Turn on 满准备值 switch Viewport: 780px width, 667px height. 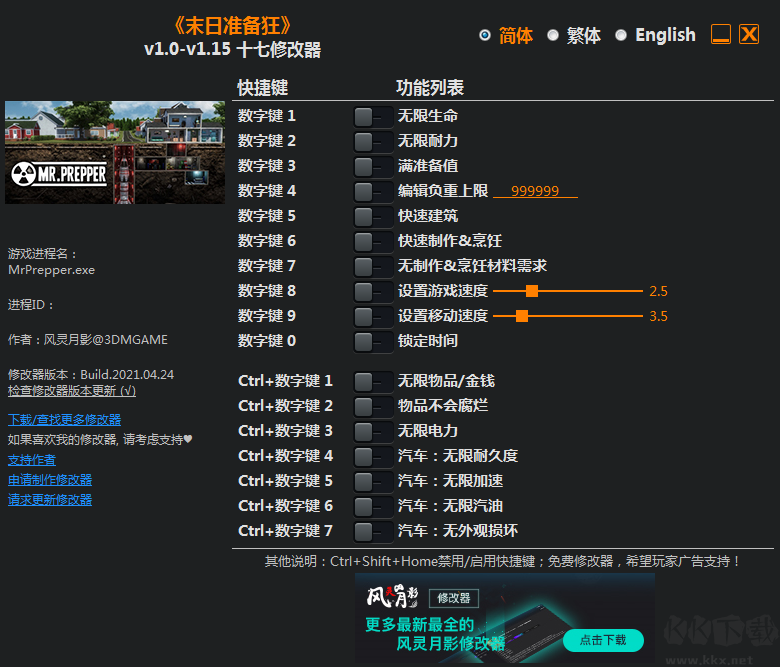(x=373, y=167)
